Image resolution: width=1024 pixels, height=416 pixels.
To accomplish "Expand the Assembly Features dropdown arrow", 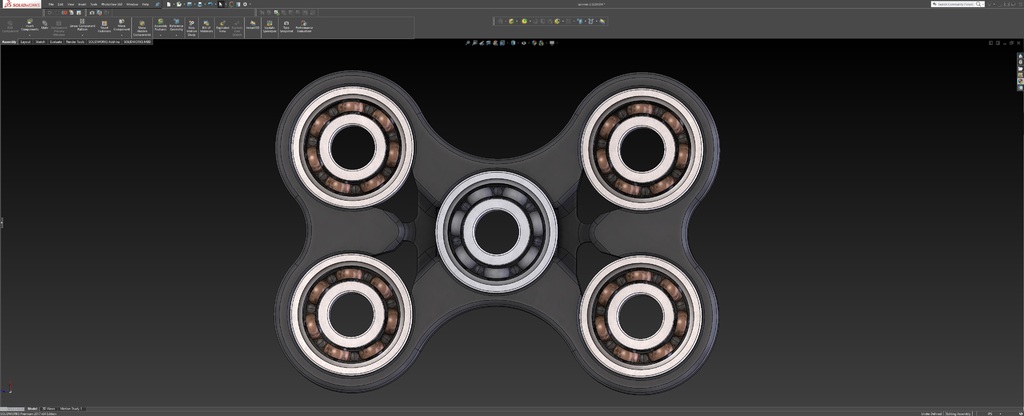I will click(161, 35).
